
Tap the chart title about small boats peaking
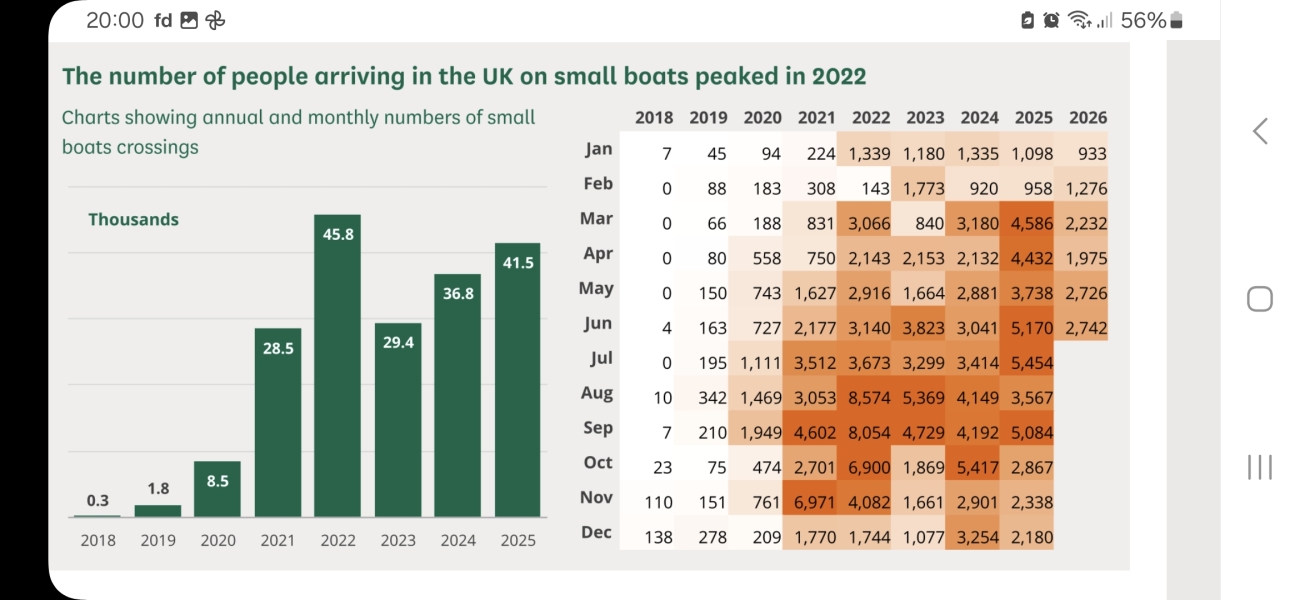coord(464,76)
